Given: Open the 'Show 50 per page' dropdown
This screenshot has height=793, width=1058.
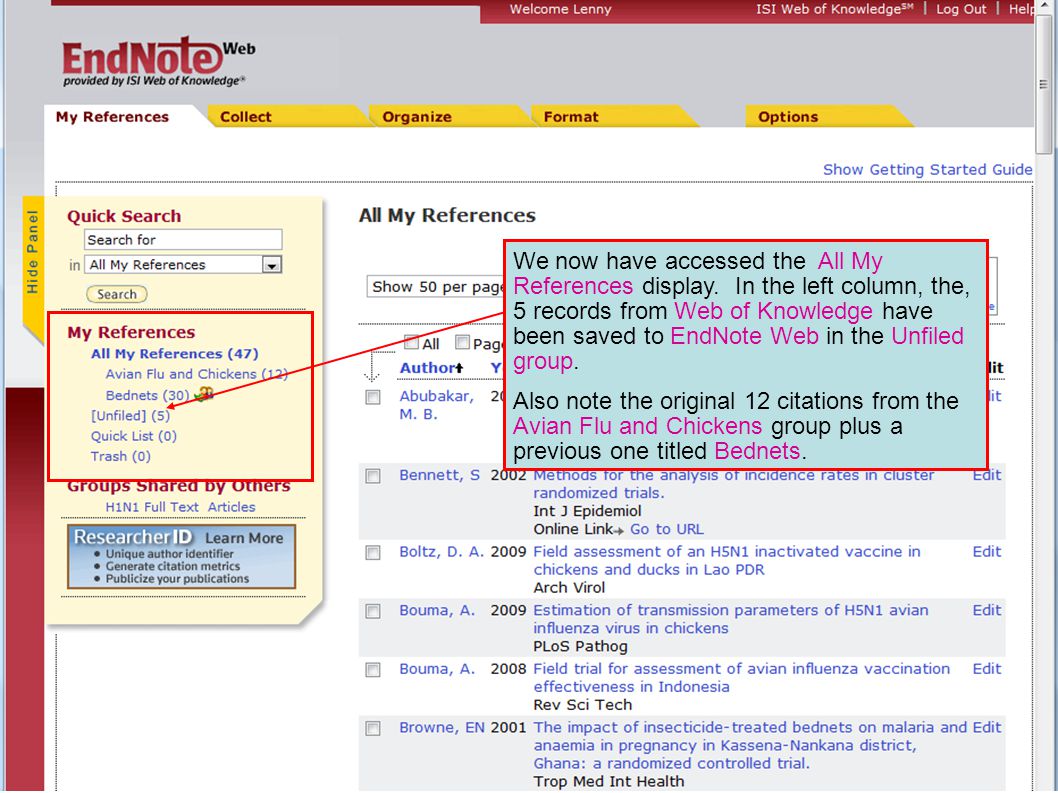Looking at the screenshot, I should click(x=435, y=287).
